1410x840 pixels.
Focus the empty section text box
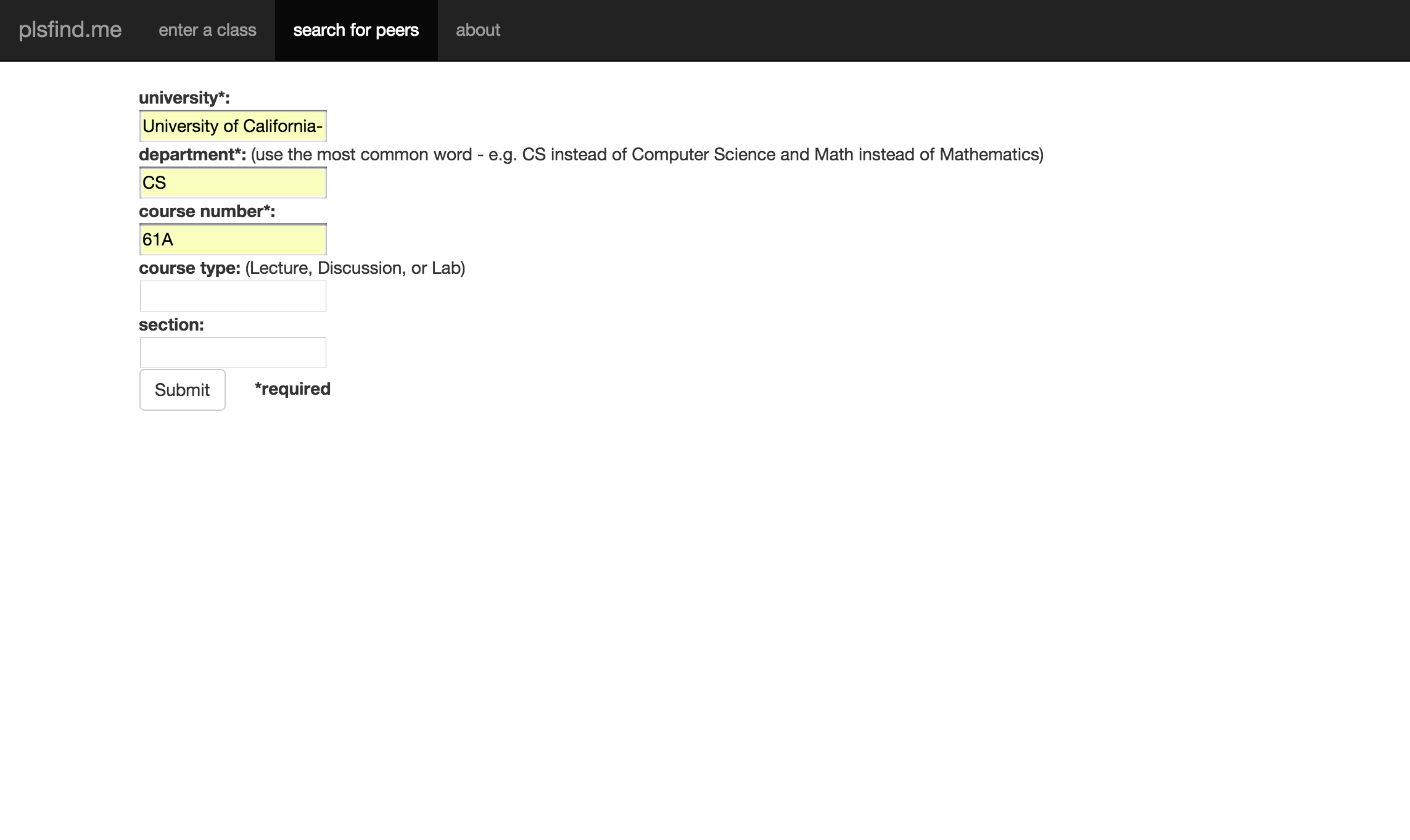tap(233, 353)
